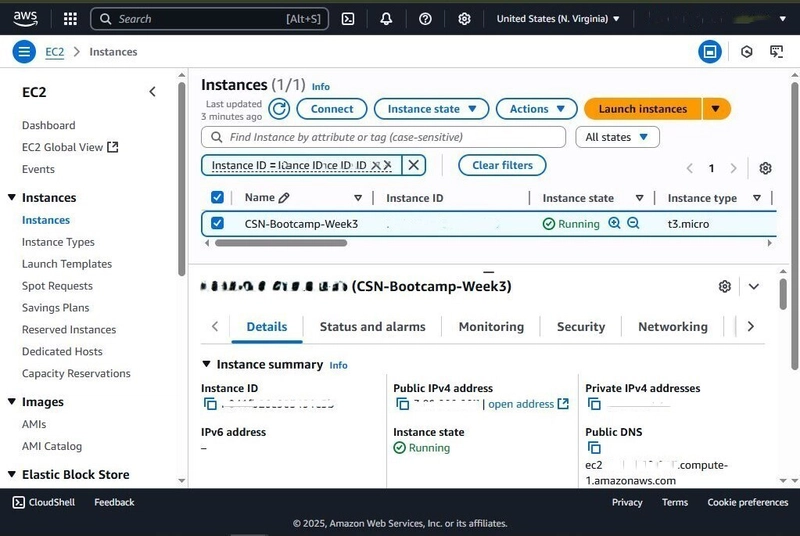Image resolution: width=800 pixels, height=536 pixels.
Task: Open the notifications bell
Action: pyautogui.click(x=386, y=19)
